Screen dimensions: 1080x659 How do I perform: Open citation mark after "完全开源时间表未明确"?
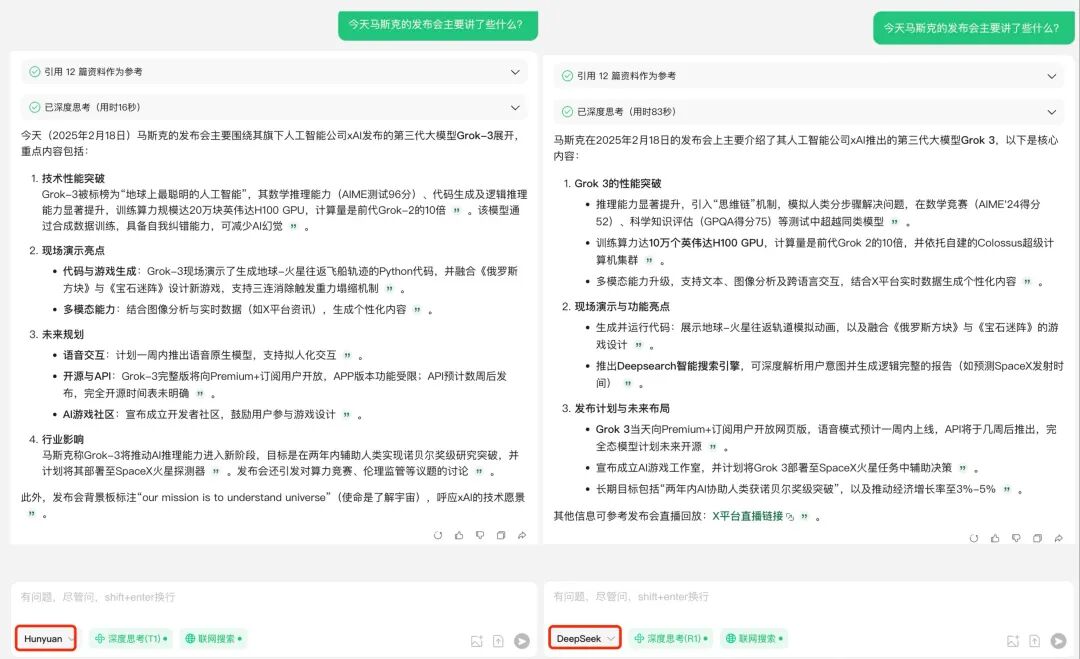(x=200, y=394)
